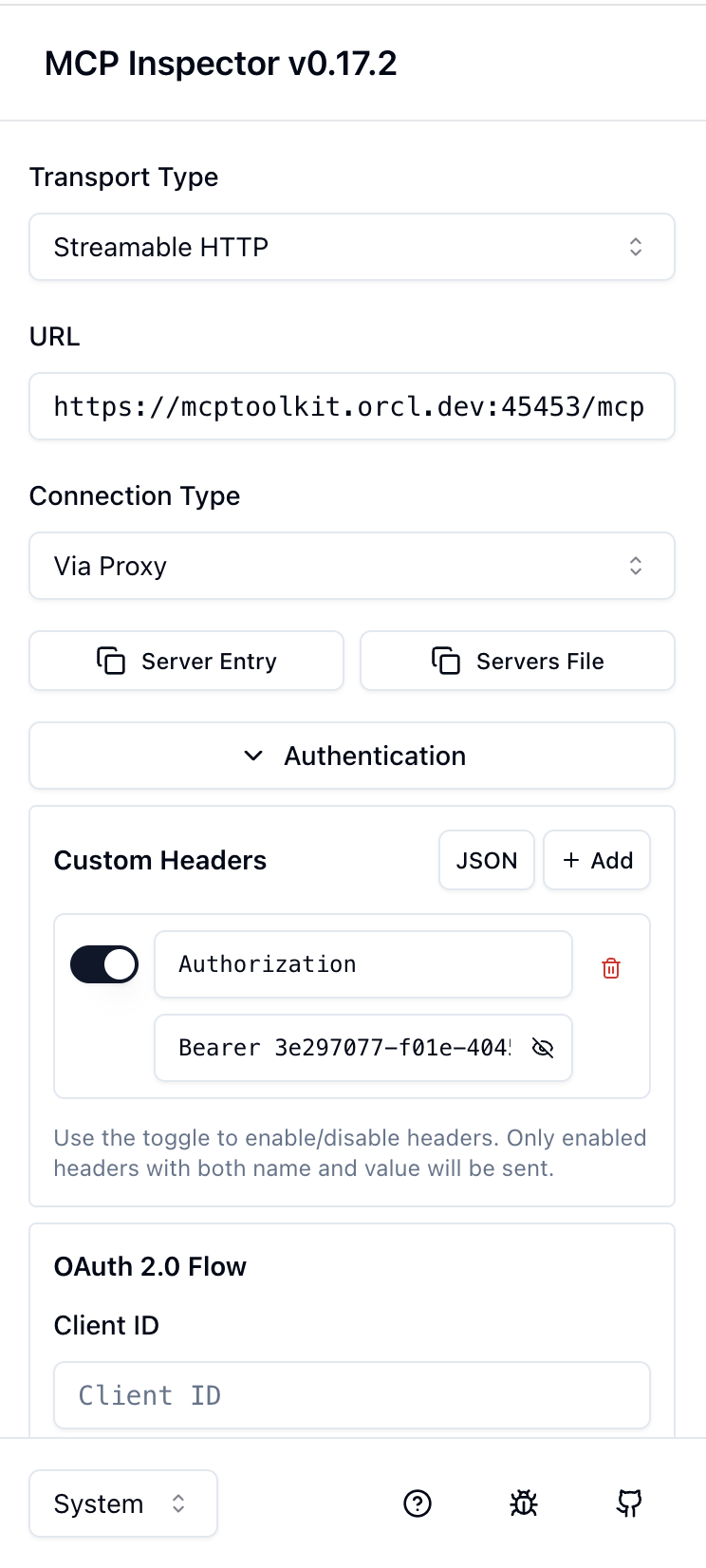Add a new custom header
Image resolution: width=706 pixels, height=1568 pixels.
click(597, 860)
